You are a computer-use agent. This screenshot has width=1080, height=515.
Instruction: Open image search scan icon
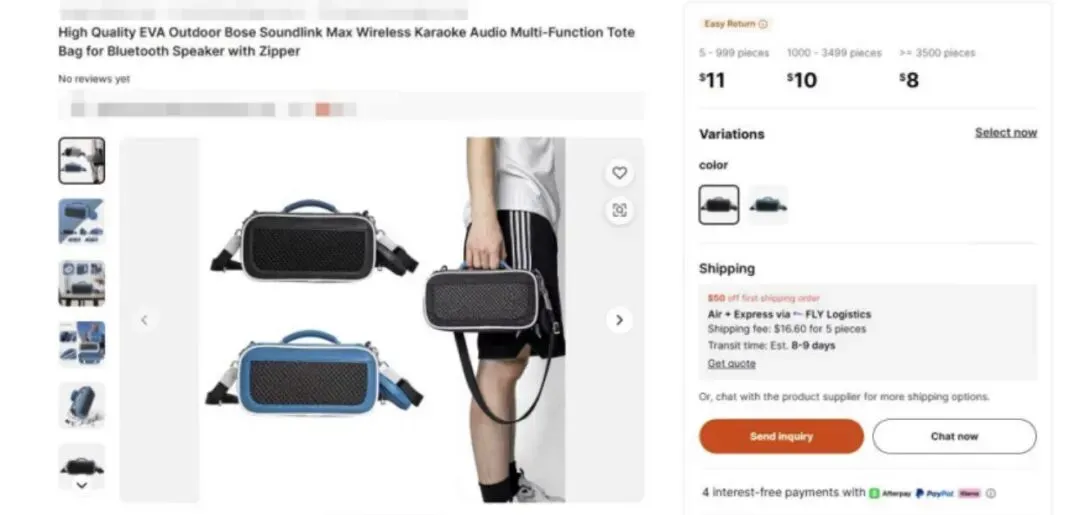point(619,210)
